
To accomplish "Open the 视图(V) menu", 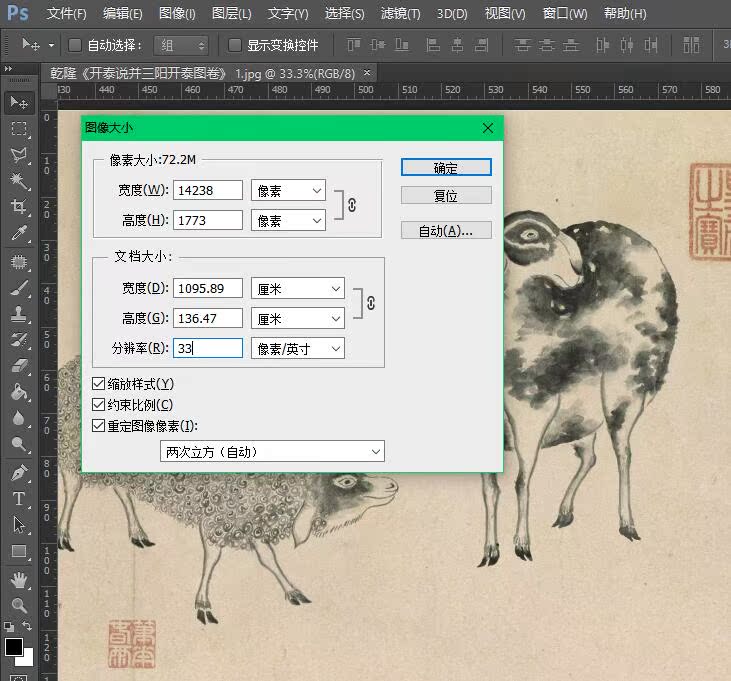I will (x=505, y=14).
